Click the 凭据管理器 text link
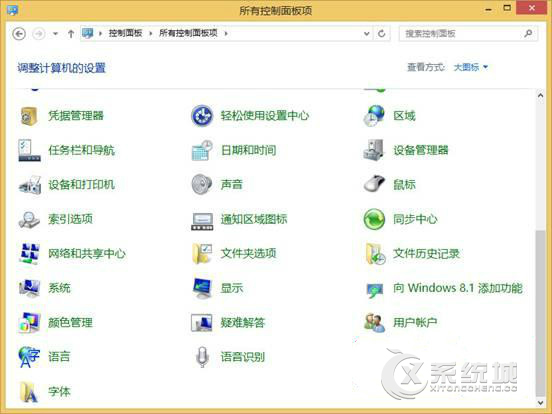The height and width of the screenshot is (414, 552). (x=76, y=115)
